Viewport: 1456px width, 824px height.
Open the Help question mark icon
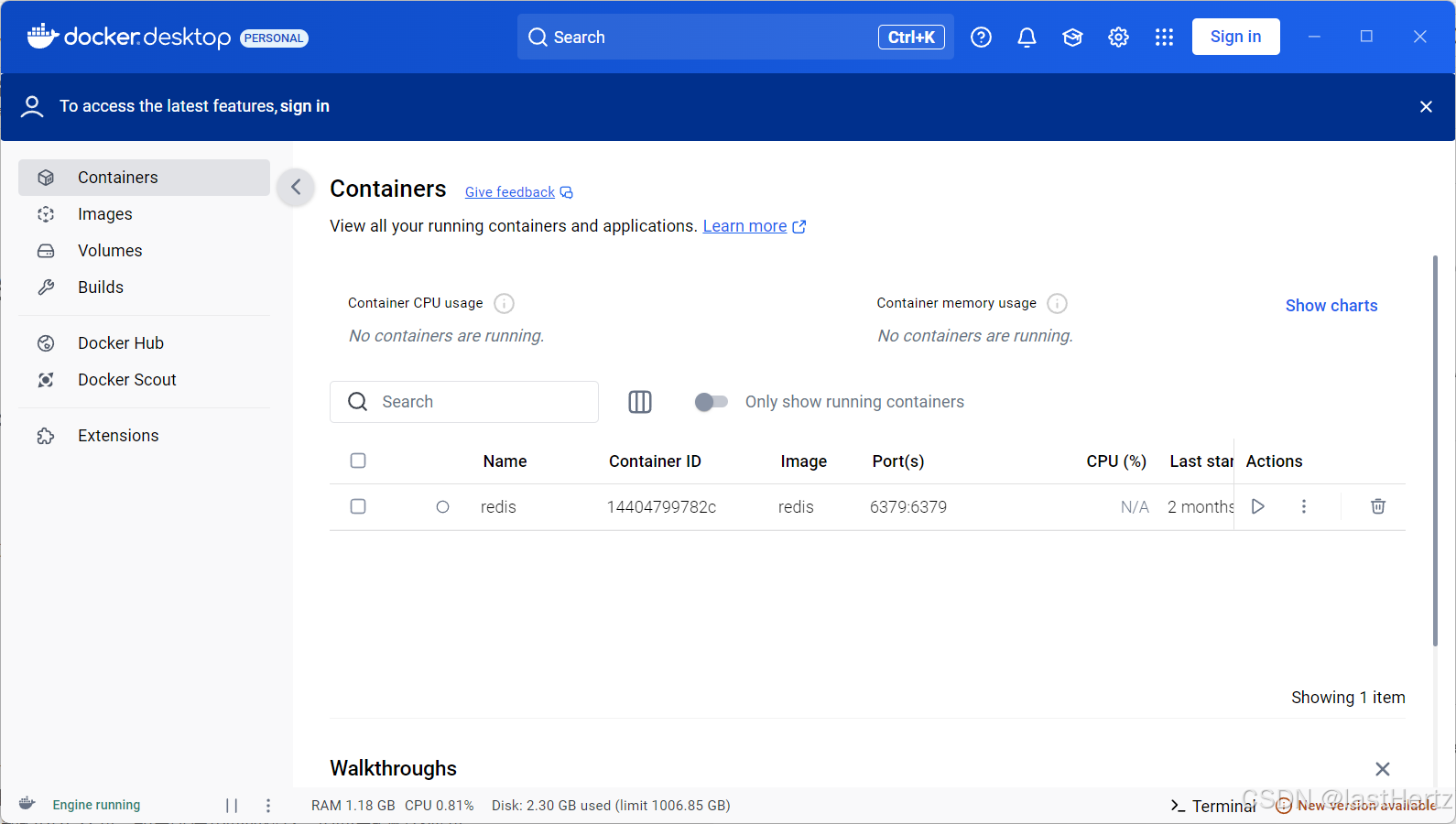(x=981, y=37)
